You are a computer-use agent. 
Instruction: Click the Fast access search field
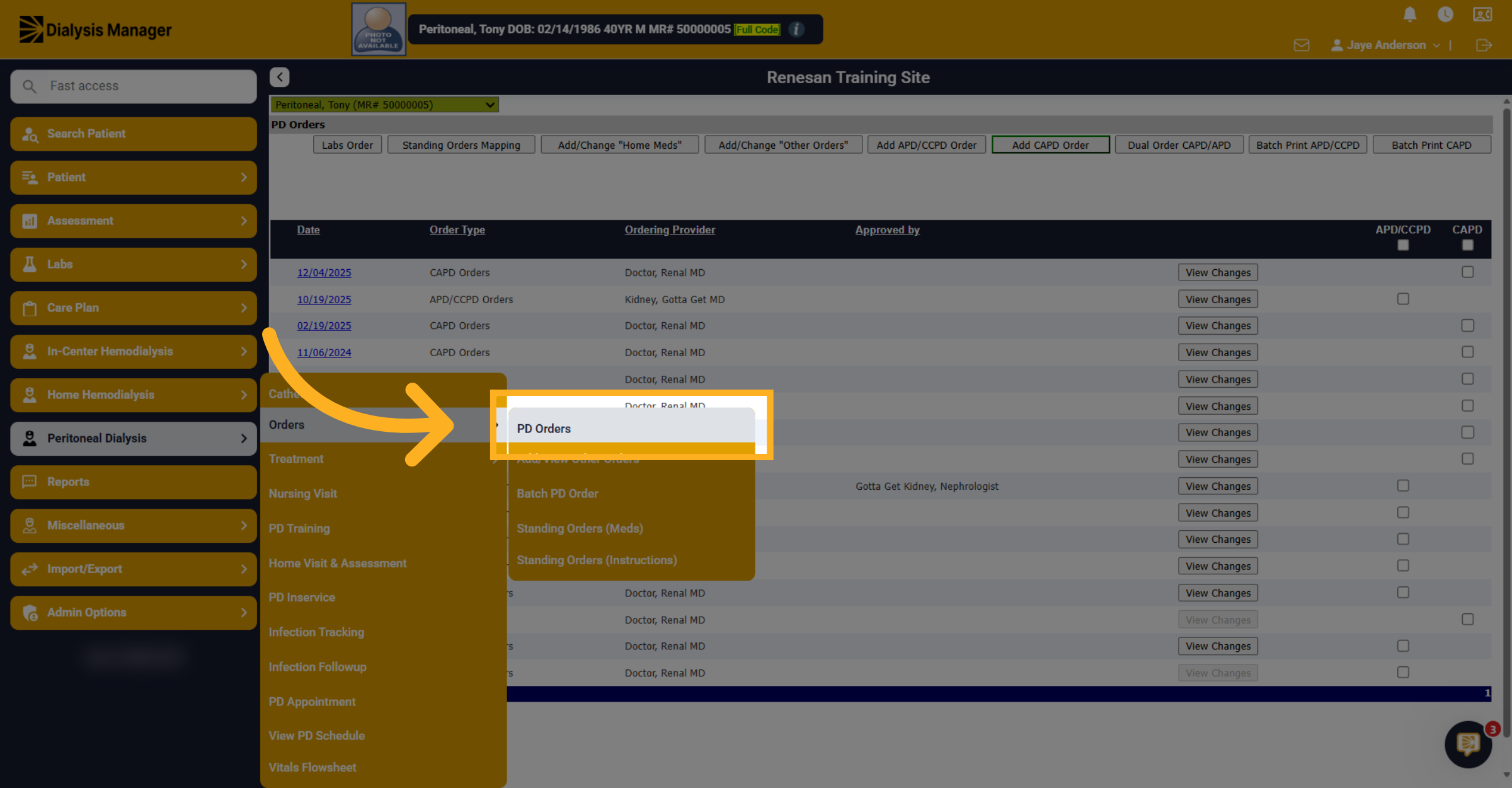134,86
